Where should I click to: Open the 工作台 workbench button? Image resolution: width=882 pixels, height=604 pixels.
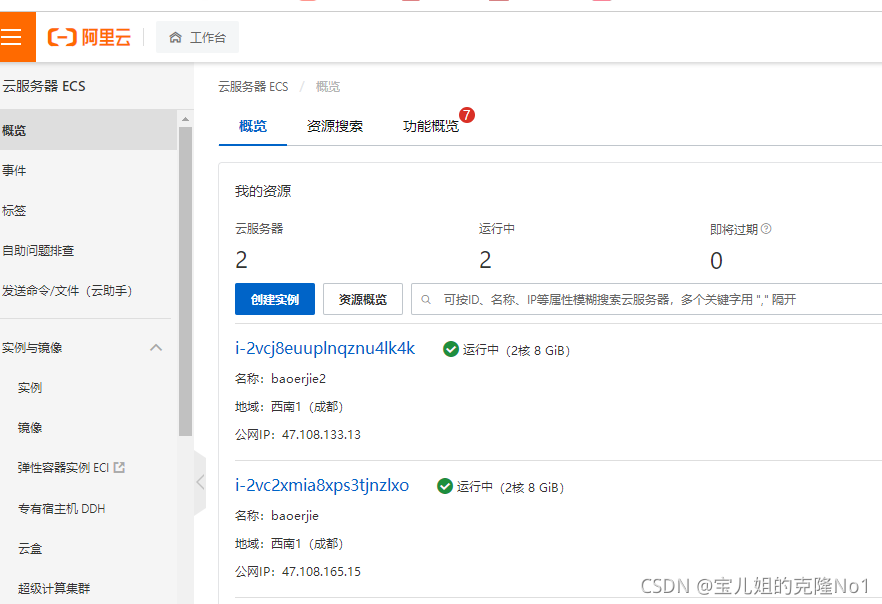(197, 37)
